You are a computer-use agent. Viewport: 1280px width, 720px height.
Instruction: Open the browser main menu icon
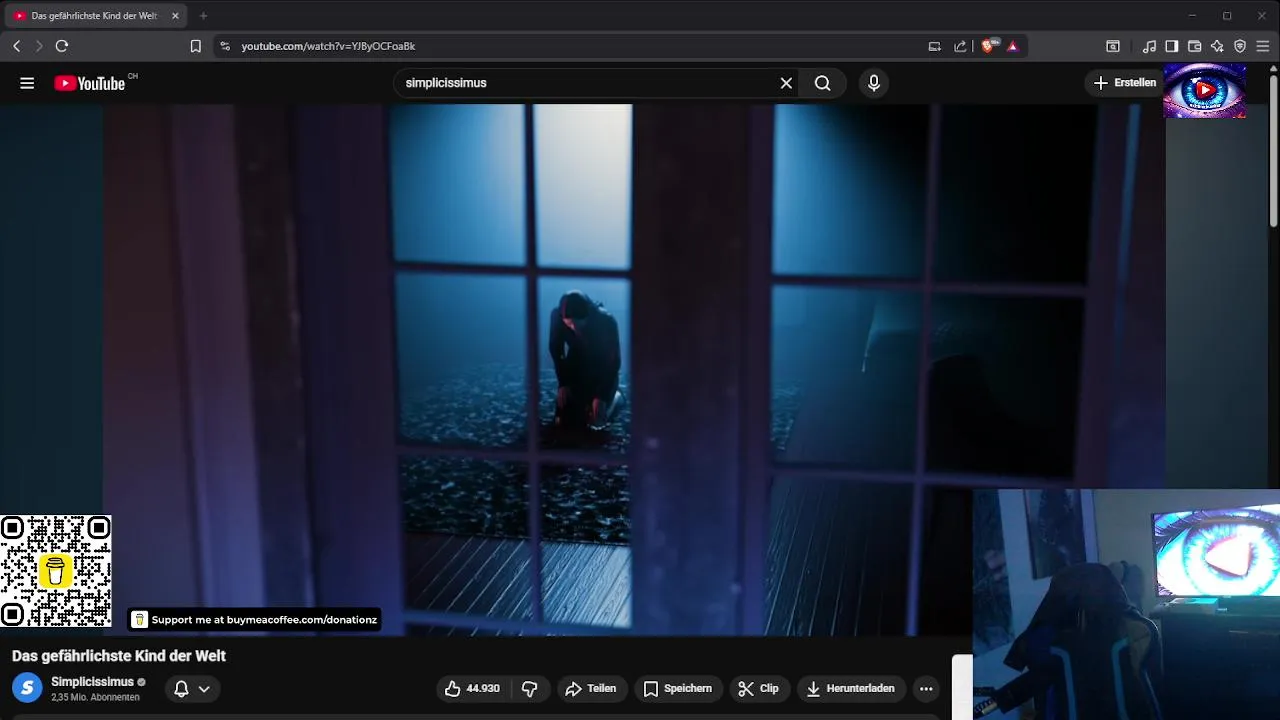pyautogui.click(x=1263, y=46)
